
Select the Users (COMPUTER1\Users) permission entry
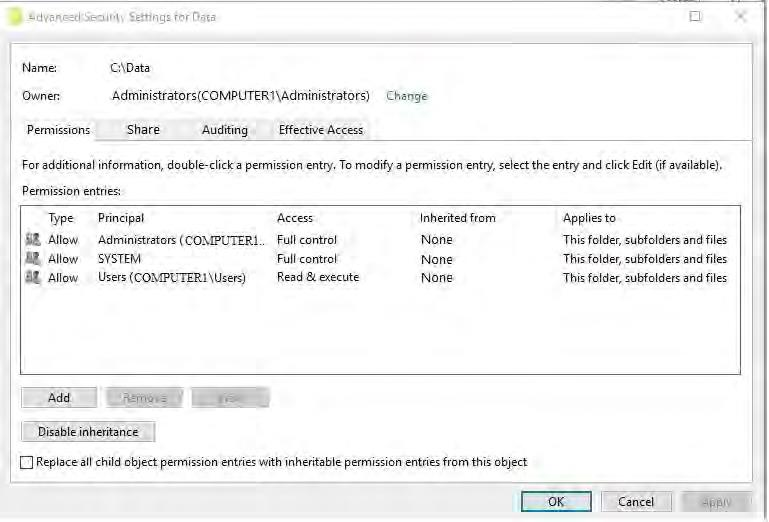pyautogui.click(x=171, y=278)
